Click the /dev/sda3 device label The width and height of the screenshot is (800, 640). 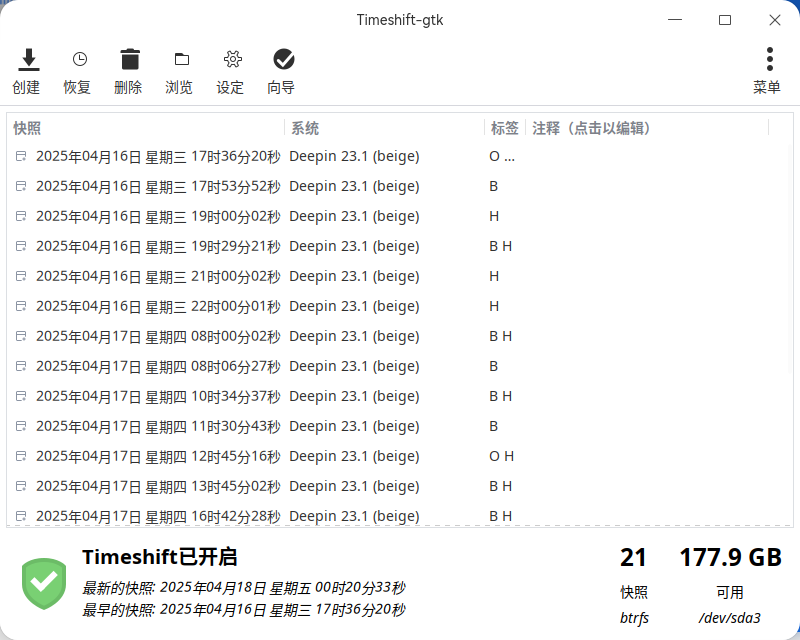730,618
